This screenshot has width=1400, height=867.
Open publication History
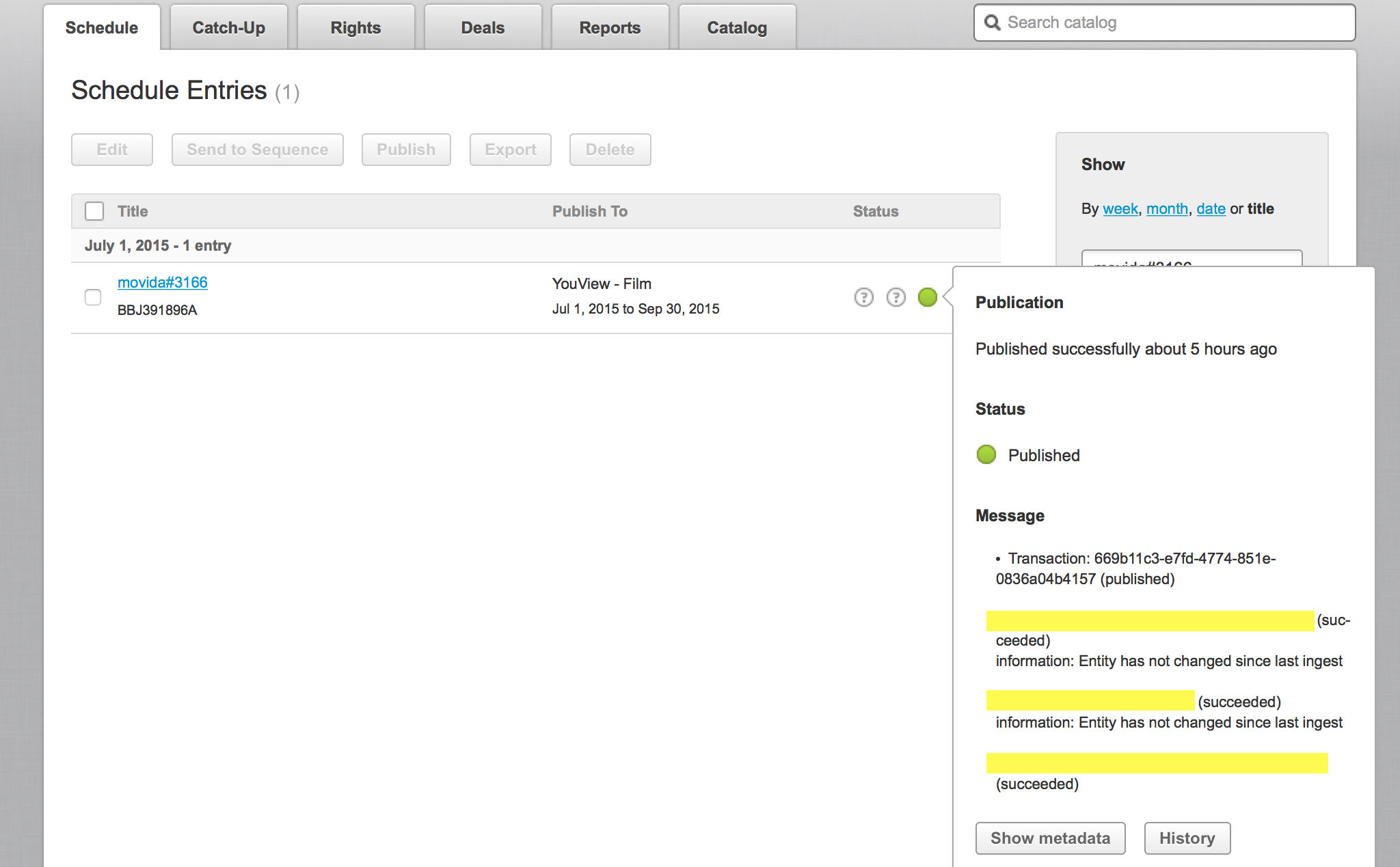tap(1187, 838)
